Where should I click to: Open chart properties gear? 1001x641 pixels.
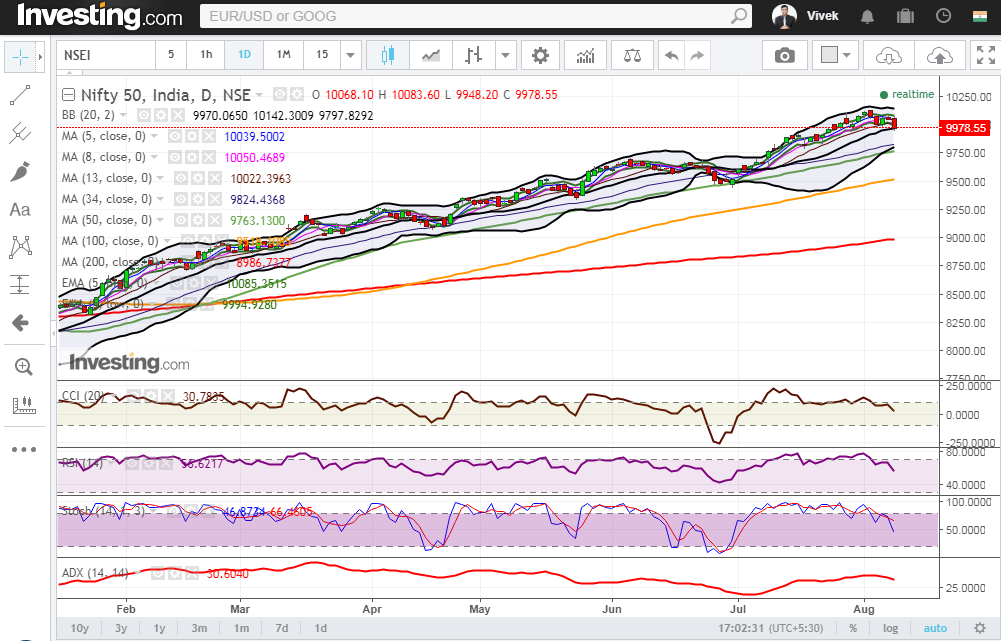click(x=540, y=56)
